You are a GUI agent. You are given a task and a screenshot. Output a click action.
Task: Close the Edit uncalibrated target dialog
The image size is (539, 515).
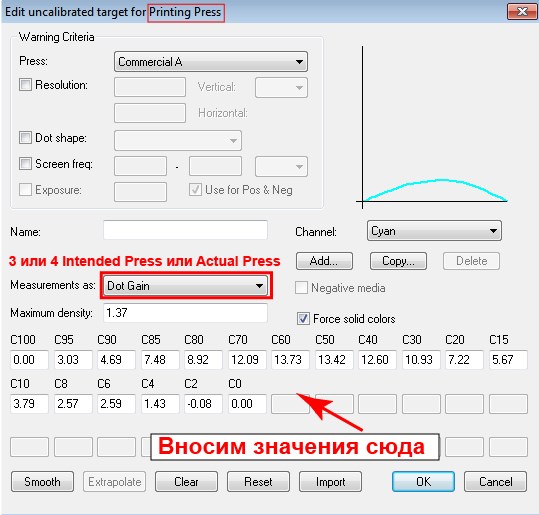pos(522,11)
